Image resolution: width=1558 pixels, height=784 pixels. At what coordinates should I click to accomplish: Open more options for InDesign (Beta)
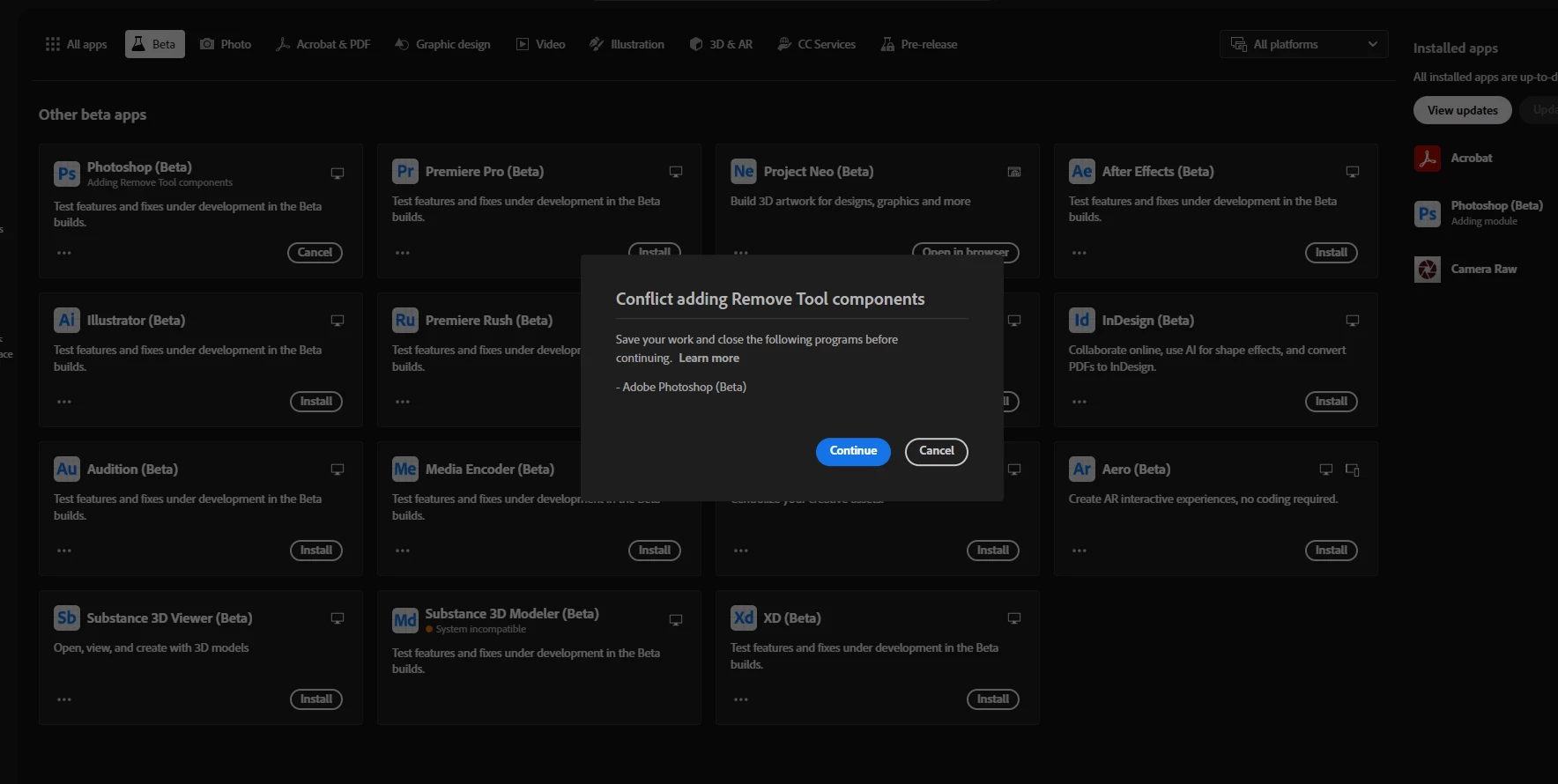point(1079,402)
